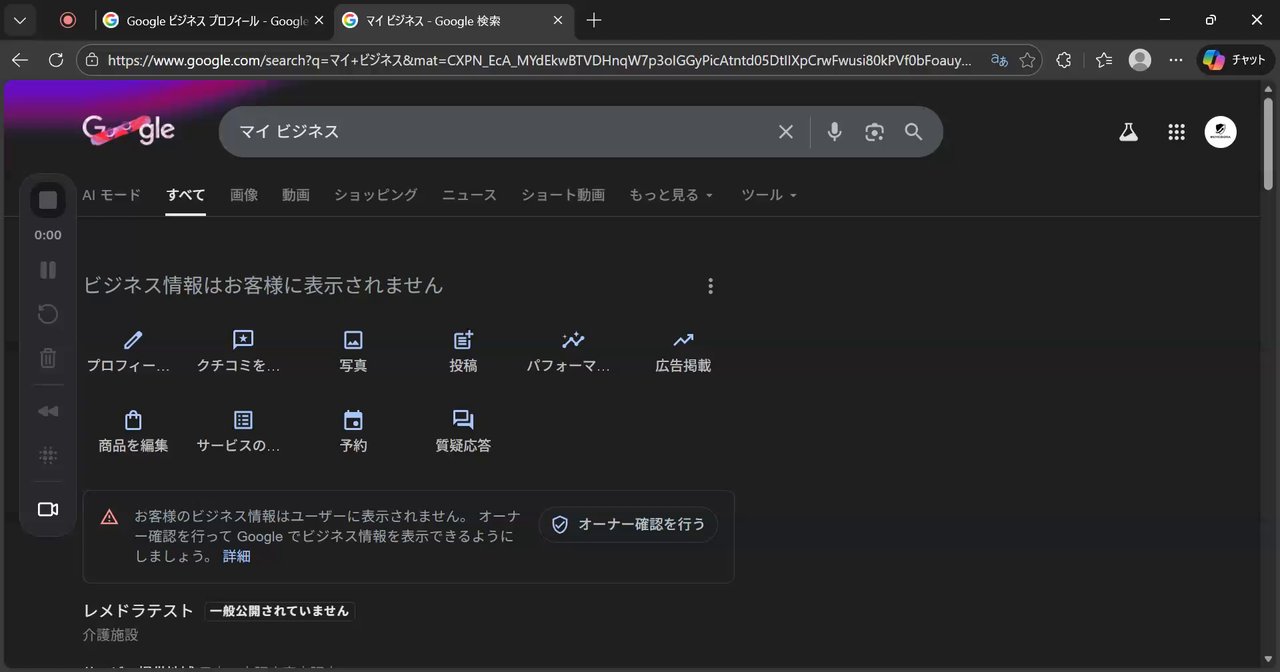Open browser extensions puzzle icon

pyautogui.click(x=1064, y=60)
